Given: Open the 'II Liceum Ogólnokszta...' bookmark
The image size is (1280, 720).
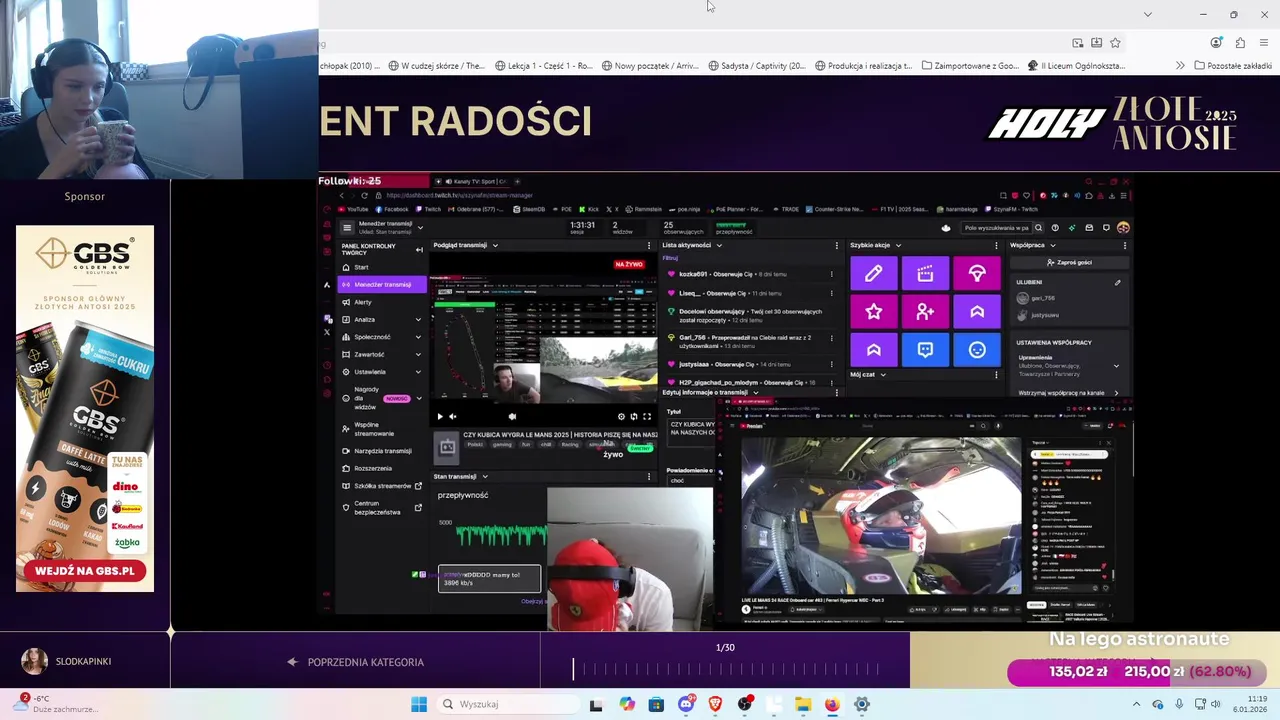Looking at the screenshot, I should point(1076,66).
